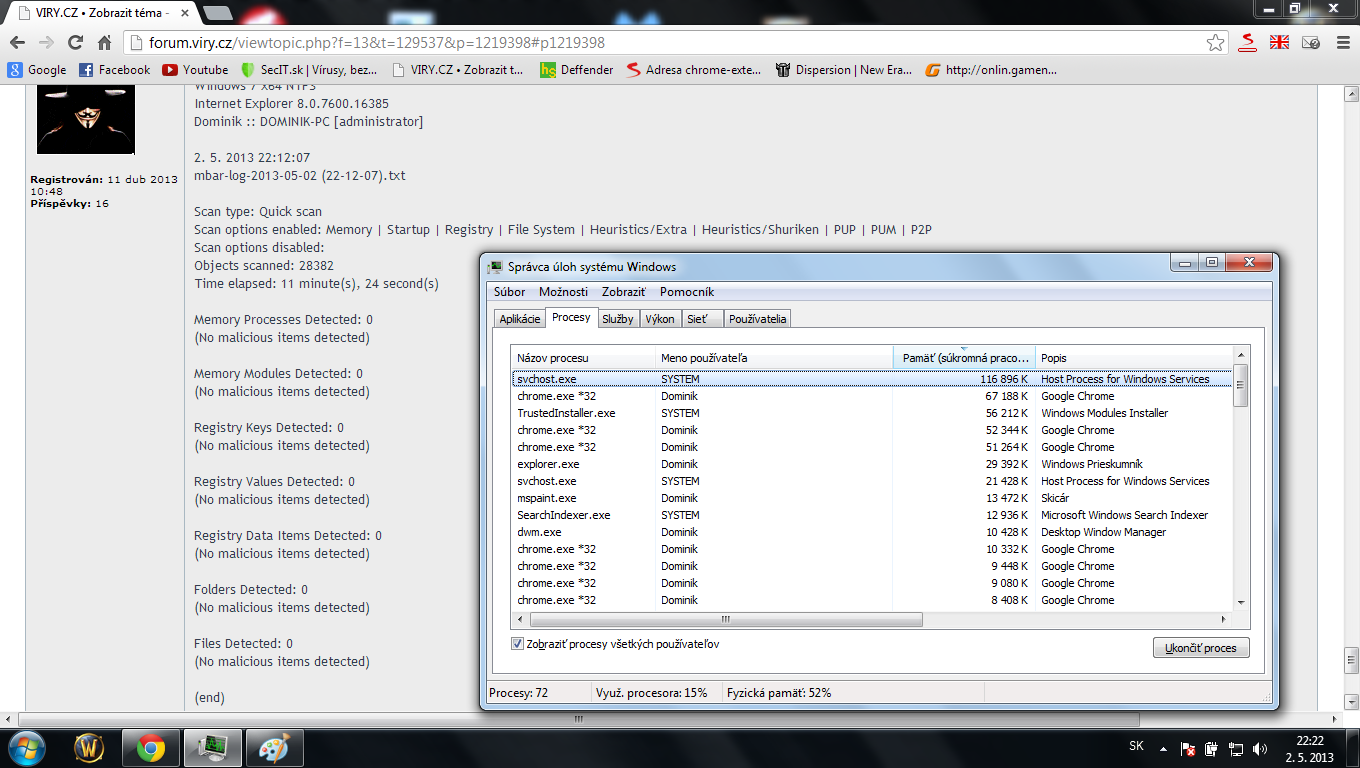Sort by the 'Pamäť' column header
Viewport: 1360px width, 768px height.
click(x=964, y=358)
